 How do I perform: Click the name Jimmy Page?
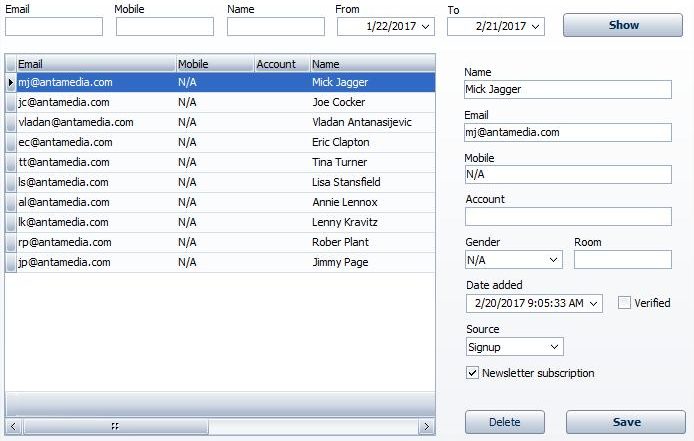click(x=340, y=262)
